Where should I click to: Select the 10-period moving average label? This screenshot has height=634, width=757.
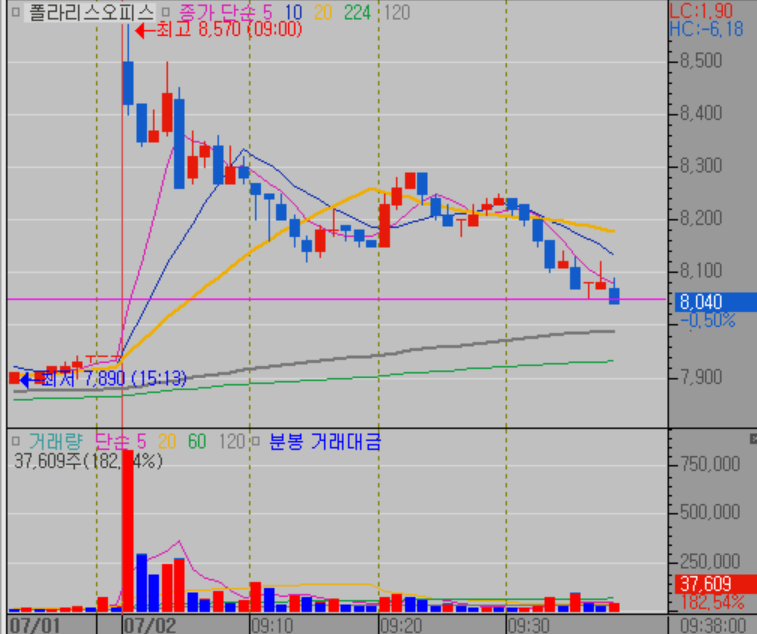tap(293, 13)
